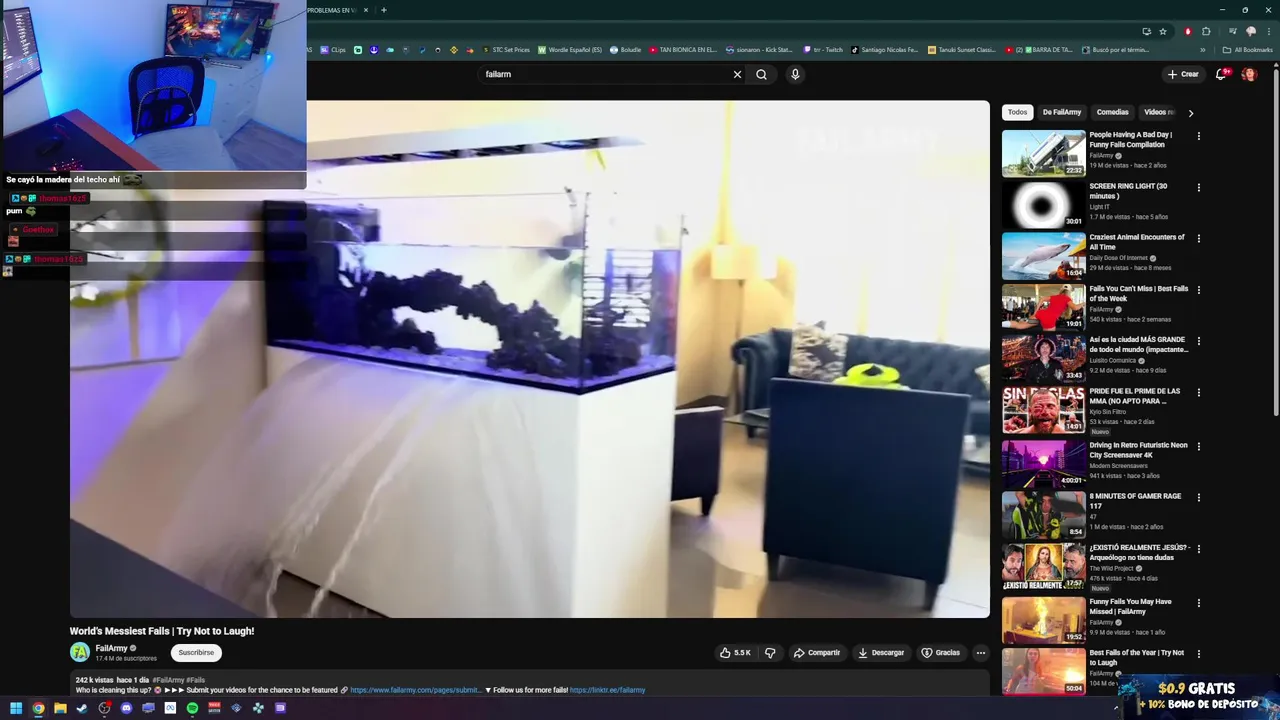This screenshot has height=720, width=1280.
Task: Open options for Craziest Animal Encounters video
Action: (x=1199, y=239)
